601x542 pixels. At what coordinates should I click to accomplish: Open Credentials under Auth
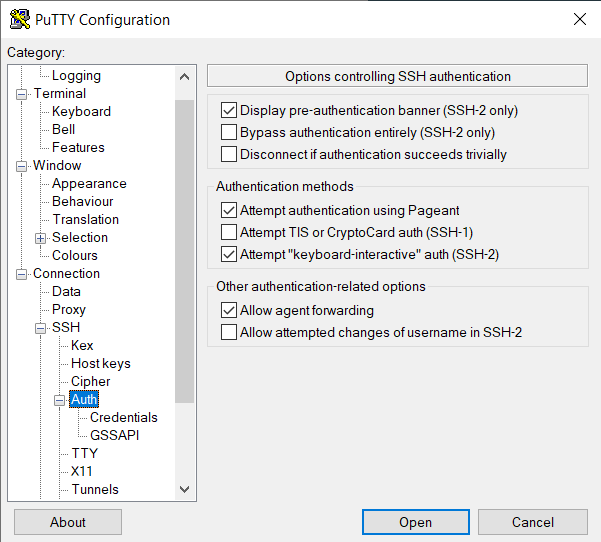point(124,417)
